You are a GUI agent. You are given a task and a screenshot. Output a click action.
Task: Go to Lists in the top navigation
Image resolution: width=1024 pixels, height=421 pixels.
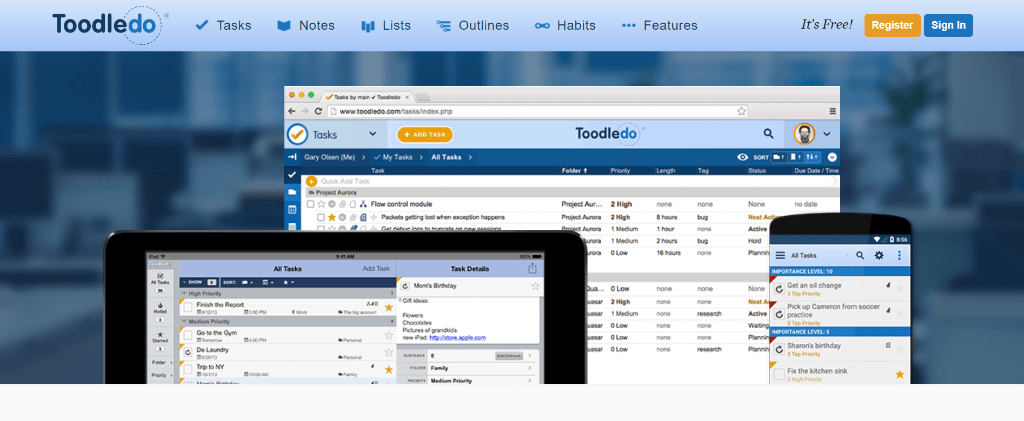pyautogui.click(x=386, y=25)
